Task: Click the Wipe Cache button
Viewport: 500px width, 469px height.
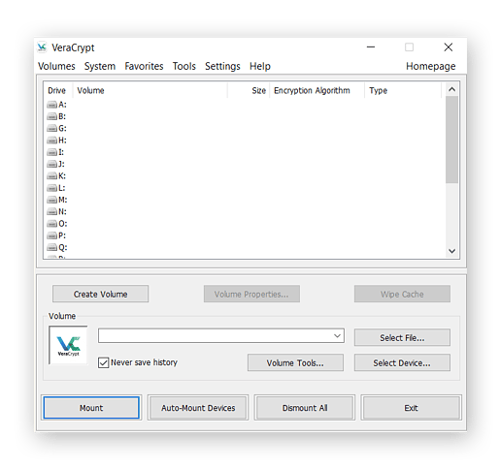Action: [x=402, y=294]
